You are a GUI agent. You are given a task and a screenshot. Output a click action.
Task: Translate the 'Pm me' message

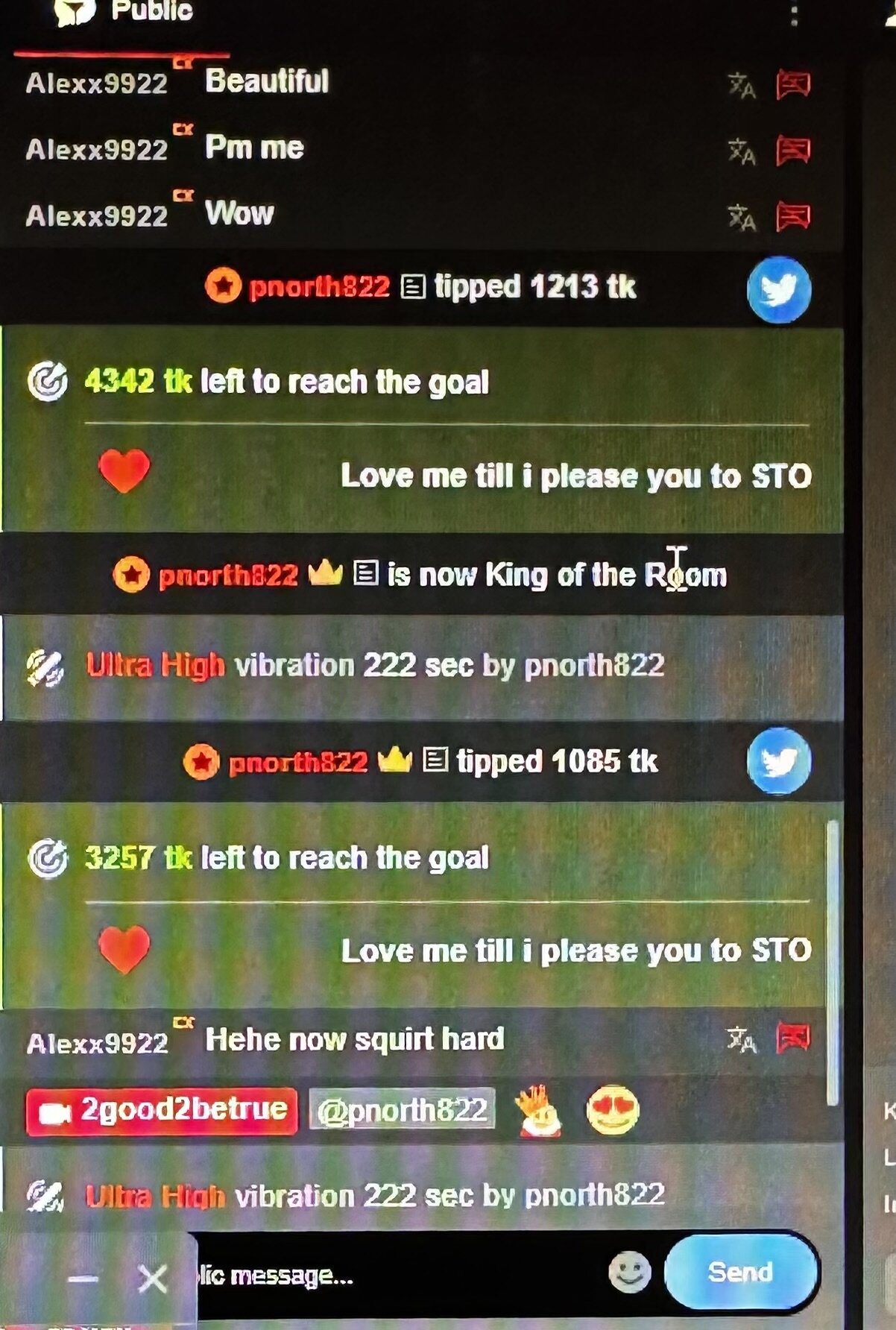[741, 151]
